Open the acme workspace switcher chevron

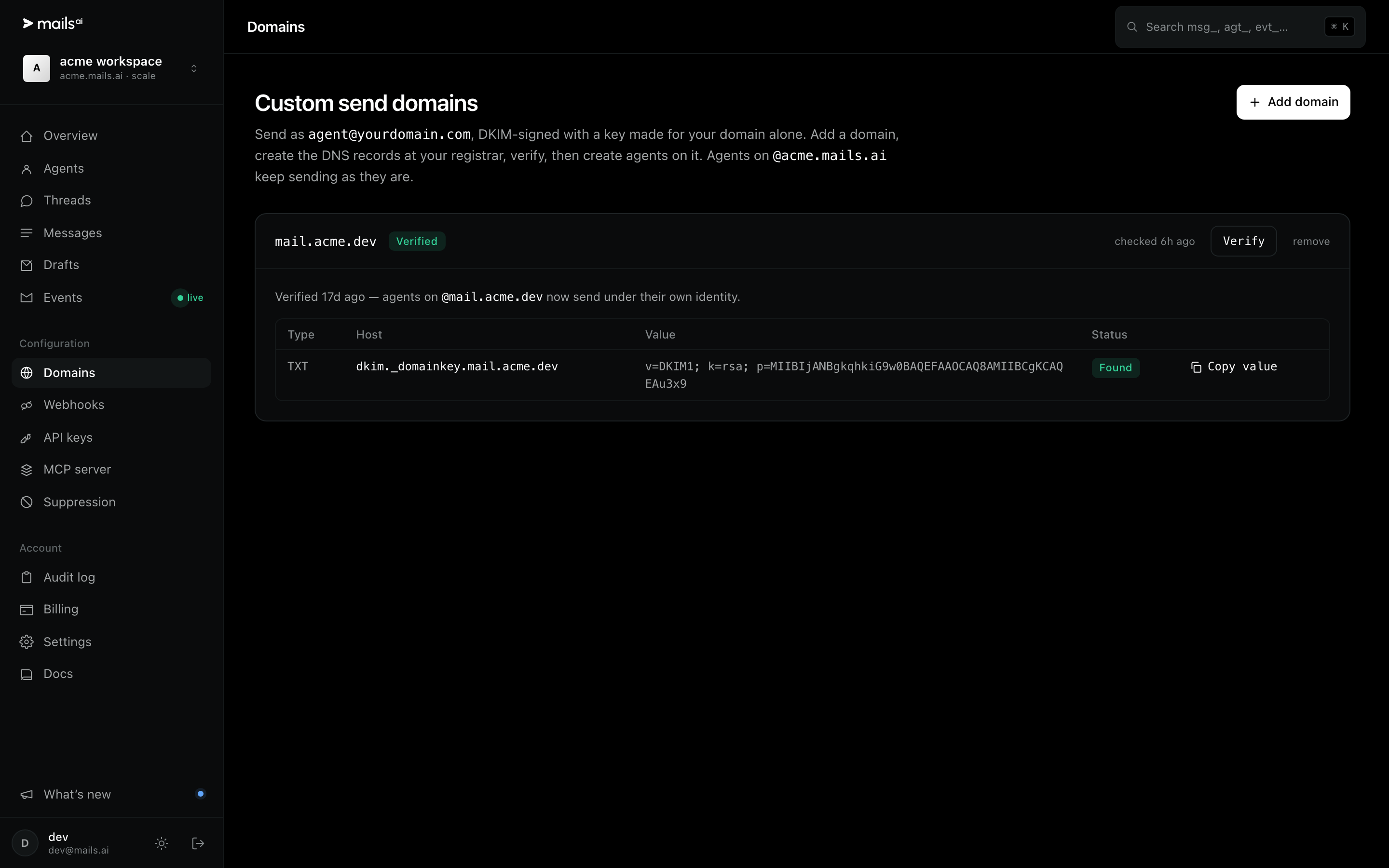click(194, 68)
